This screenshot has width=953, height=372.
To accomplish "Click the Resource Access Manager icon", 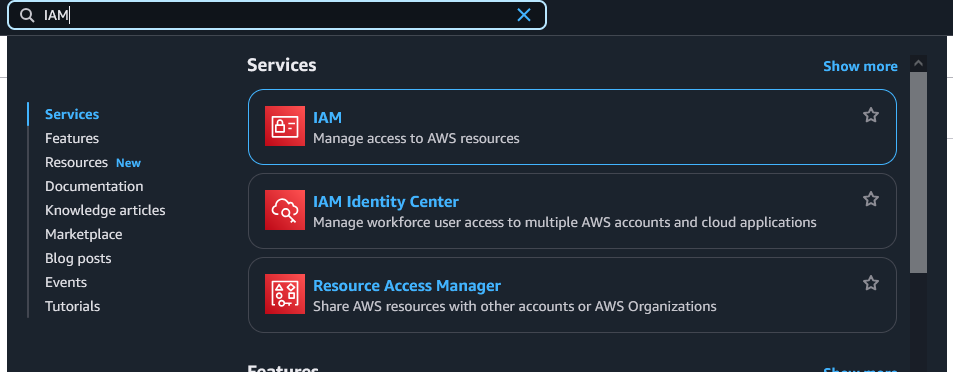I will (284, 294).
